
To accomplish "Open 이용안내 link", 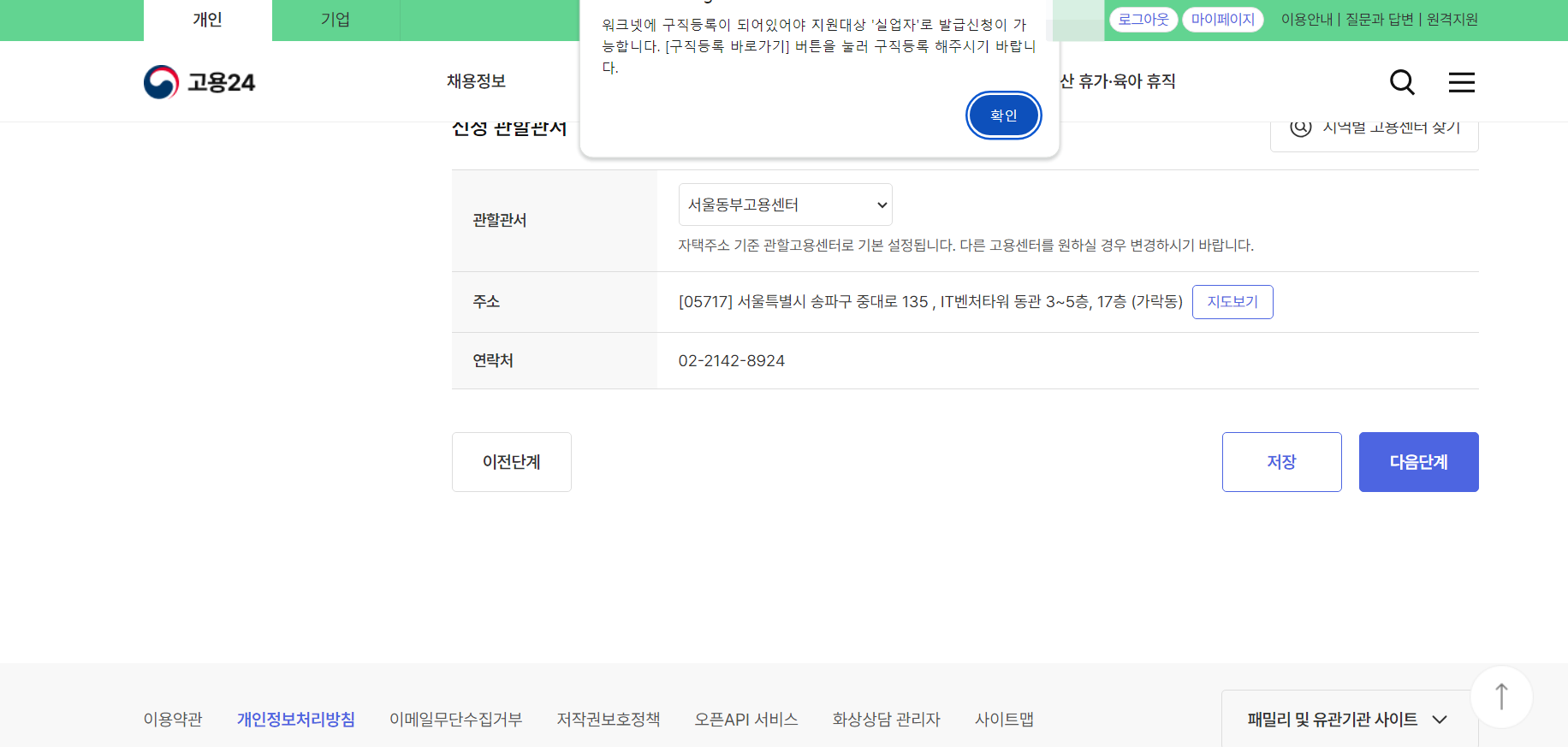I will (1306, 19).
